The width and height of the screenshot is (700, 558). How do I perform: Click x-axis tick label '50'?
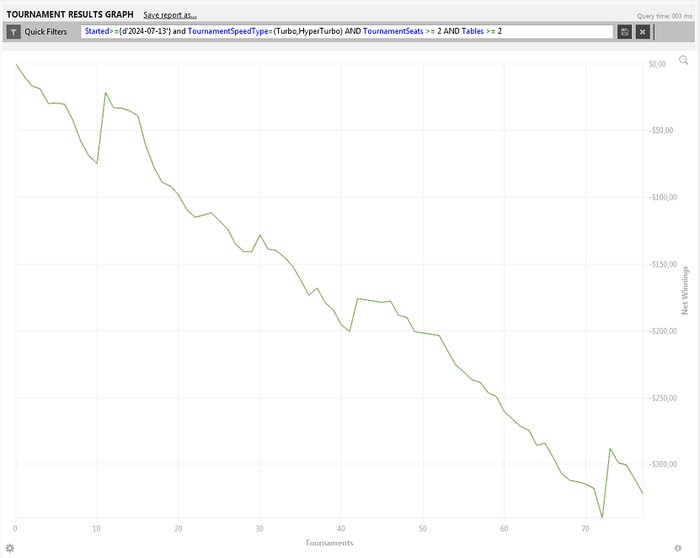(x=422, y=529)
